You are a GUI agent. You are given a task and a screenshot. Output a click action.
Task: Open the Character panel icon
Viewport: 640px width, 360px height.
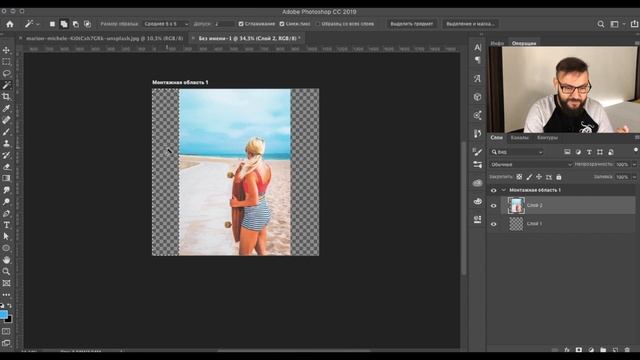(477, 48)
